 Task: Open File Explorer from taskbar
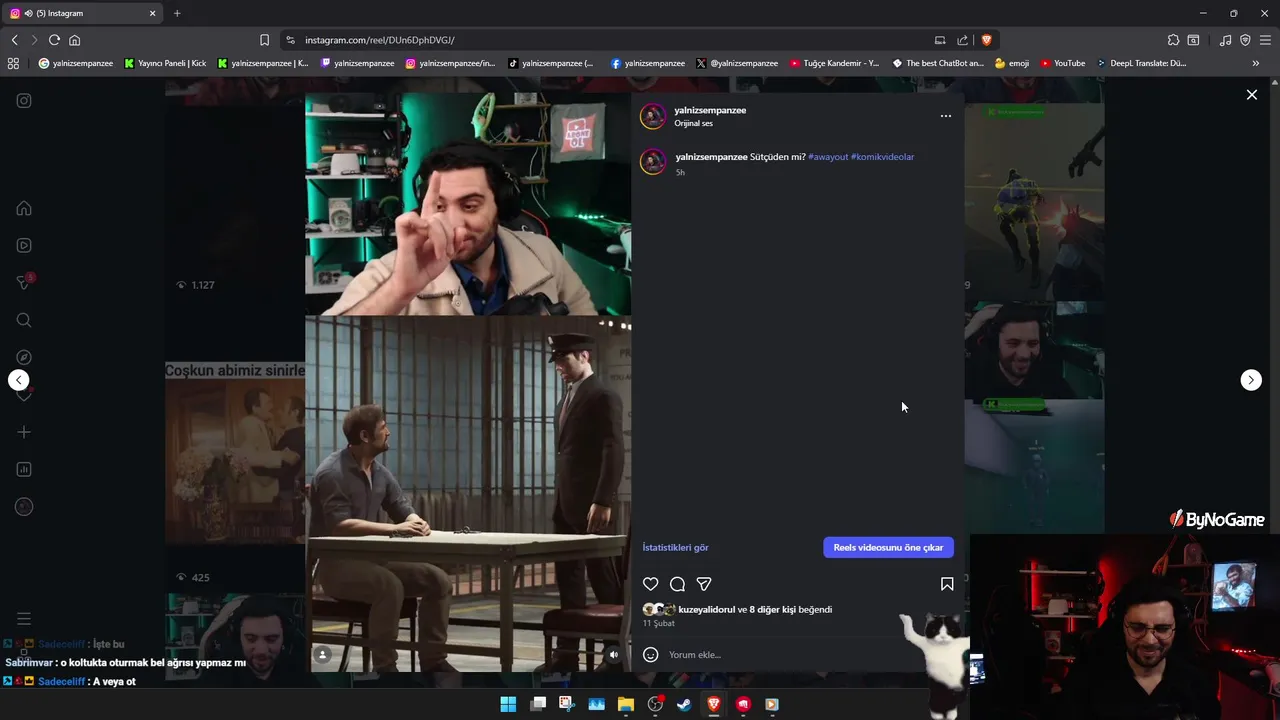point(626,704)
